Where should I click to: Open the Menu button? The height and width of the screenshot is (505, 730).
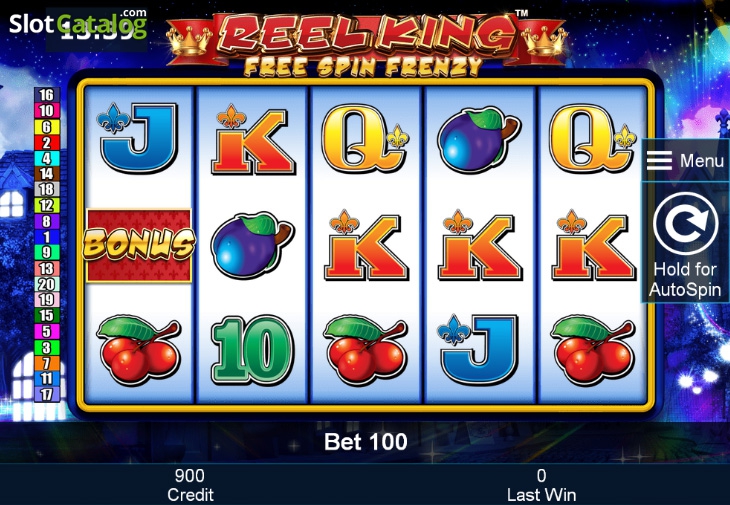click(x=685, y=161)
